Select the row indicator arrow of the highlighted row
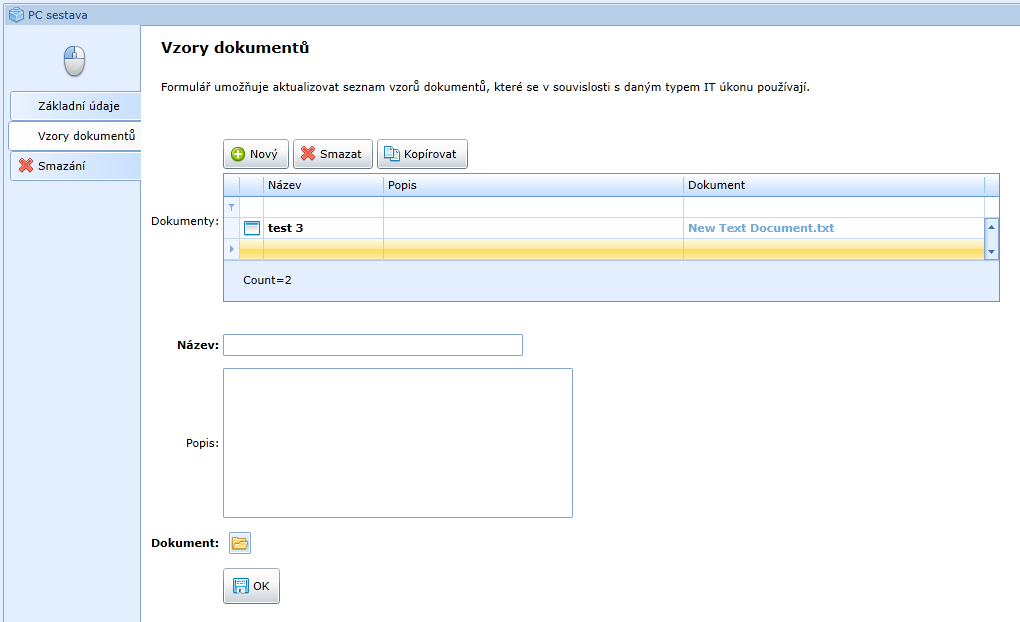 [232, 248]
